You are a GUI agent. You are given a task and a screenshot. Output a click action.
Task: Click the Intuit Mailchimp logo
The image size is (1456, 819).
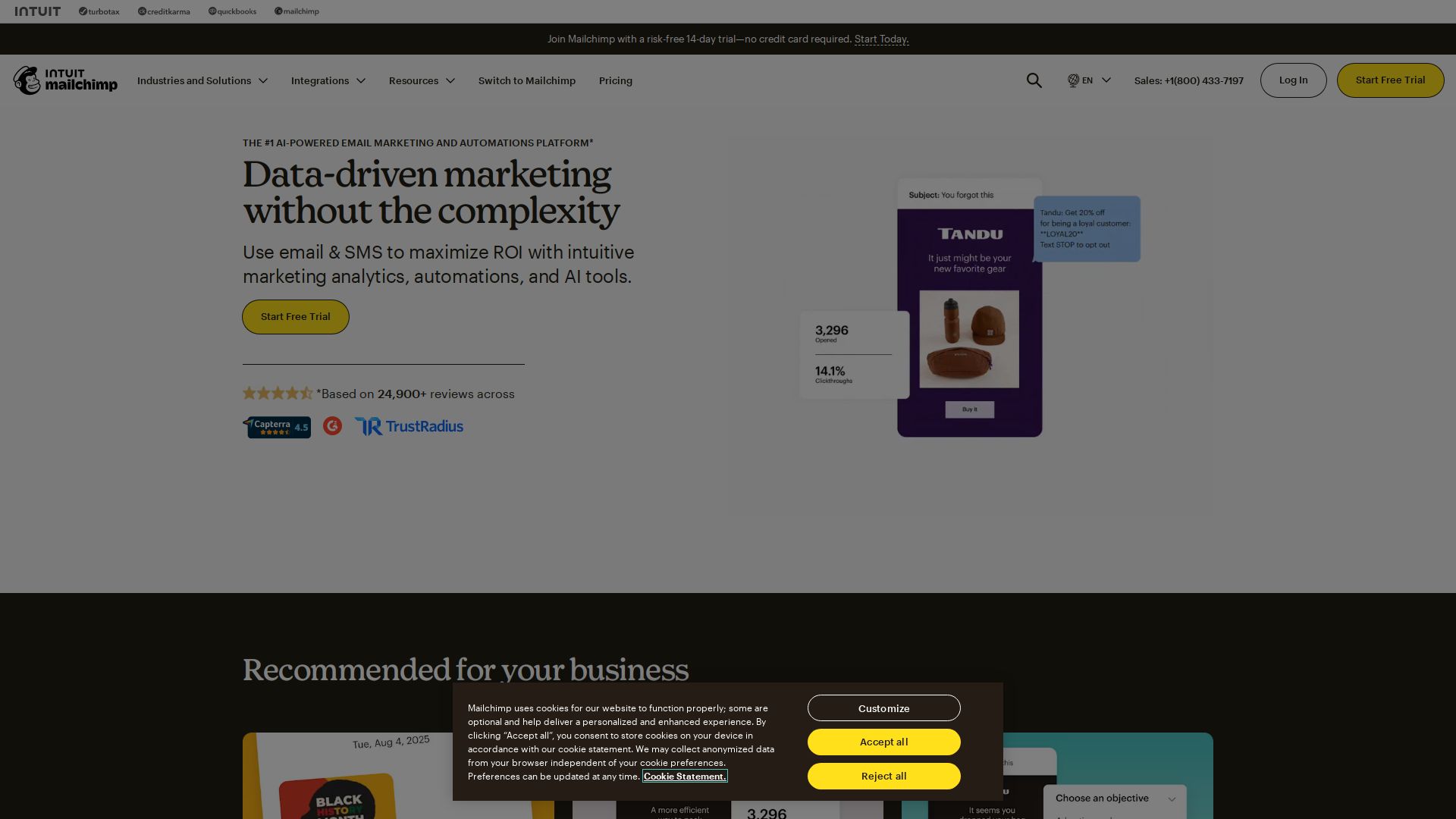click(65, 80)
